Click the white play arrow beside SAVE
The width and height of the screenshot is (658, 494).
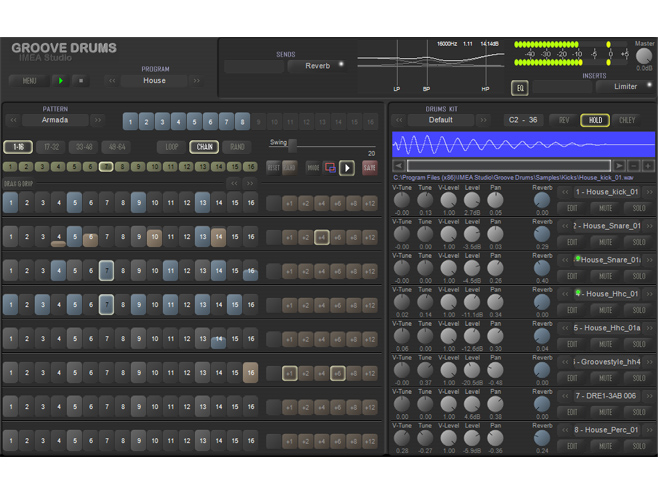click(347, 168)
